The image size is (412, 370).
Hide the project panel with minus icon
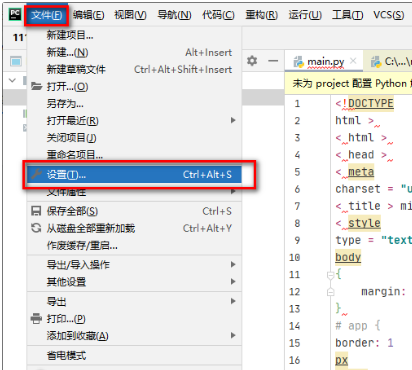(x=273, y=61)
